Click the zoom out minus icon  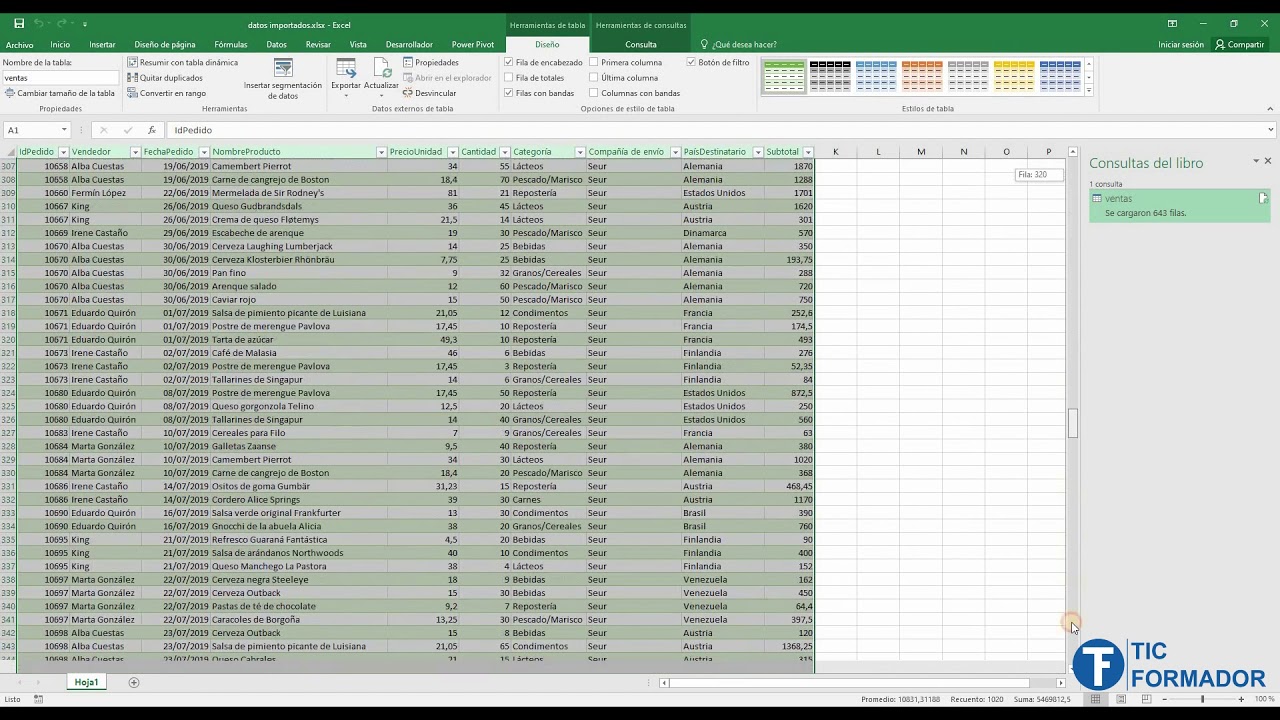click(1164, 699)
